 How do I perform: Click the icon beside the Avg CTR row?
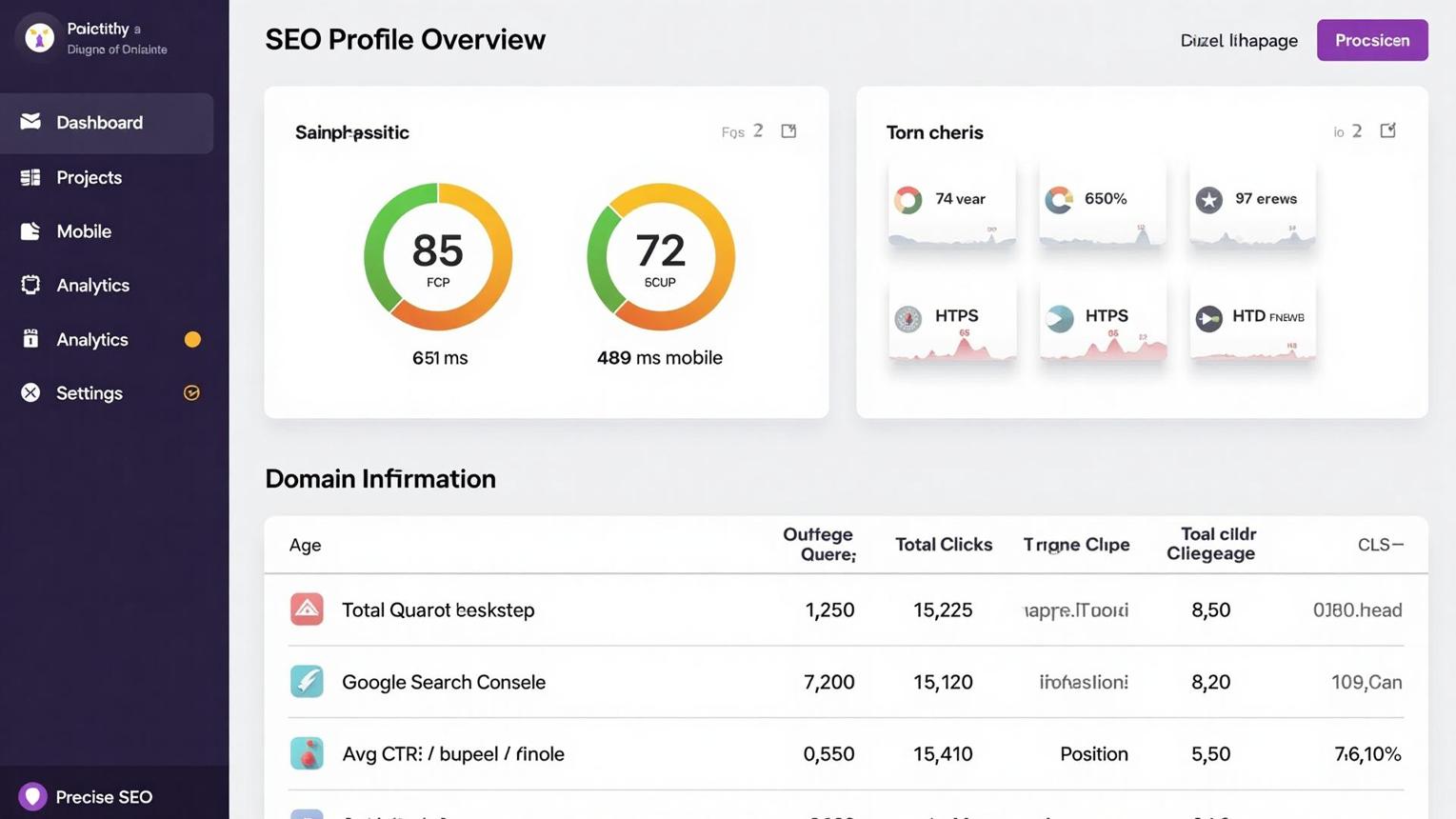pos(307,753)
